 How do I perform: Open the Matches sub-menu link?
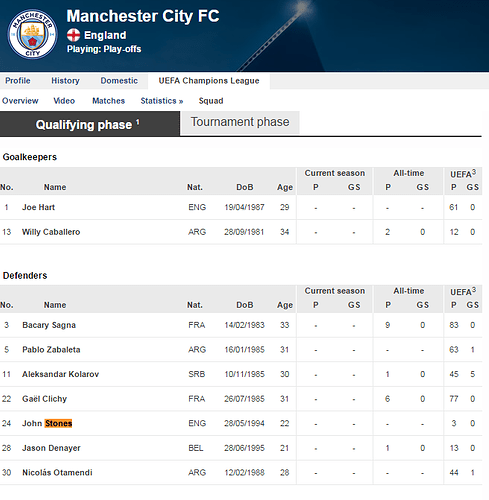pos(108,101)
